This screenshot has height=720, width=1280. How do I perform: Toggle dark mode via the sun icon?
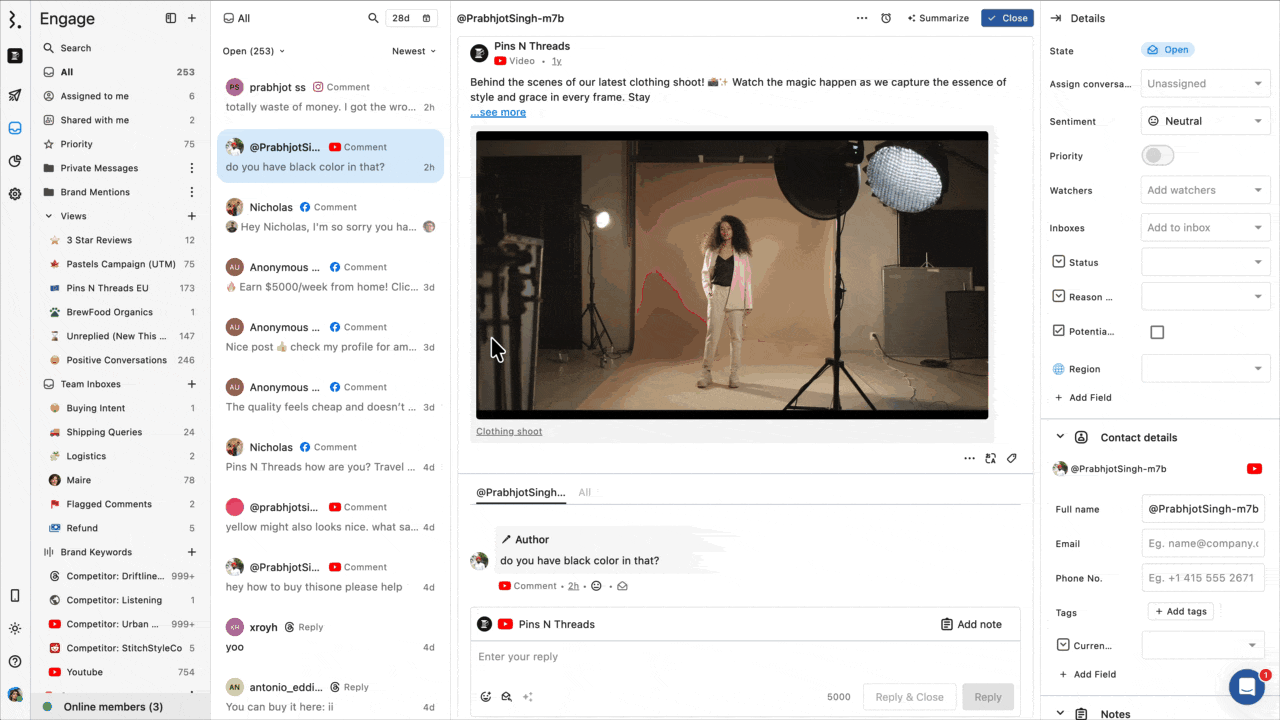[14, 628]
